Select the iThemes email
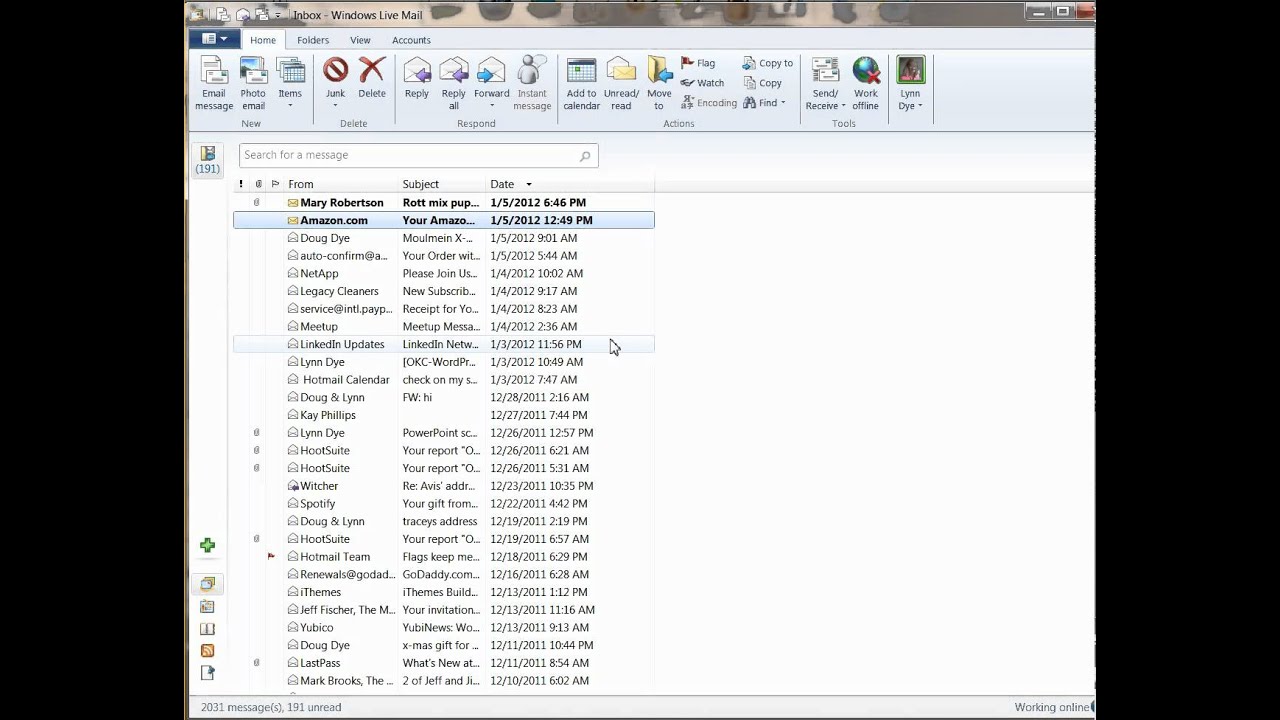Image resolution: width=1280 pixels, height=720 pixels. click(x=444, y=592)
